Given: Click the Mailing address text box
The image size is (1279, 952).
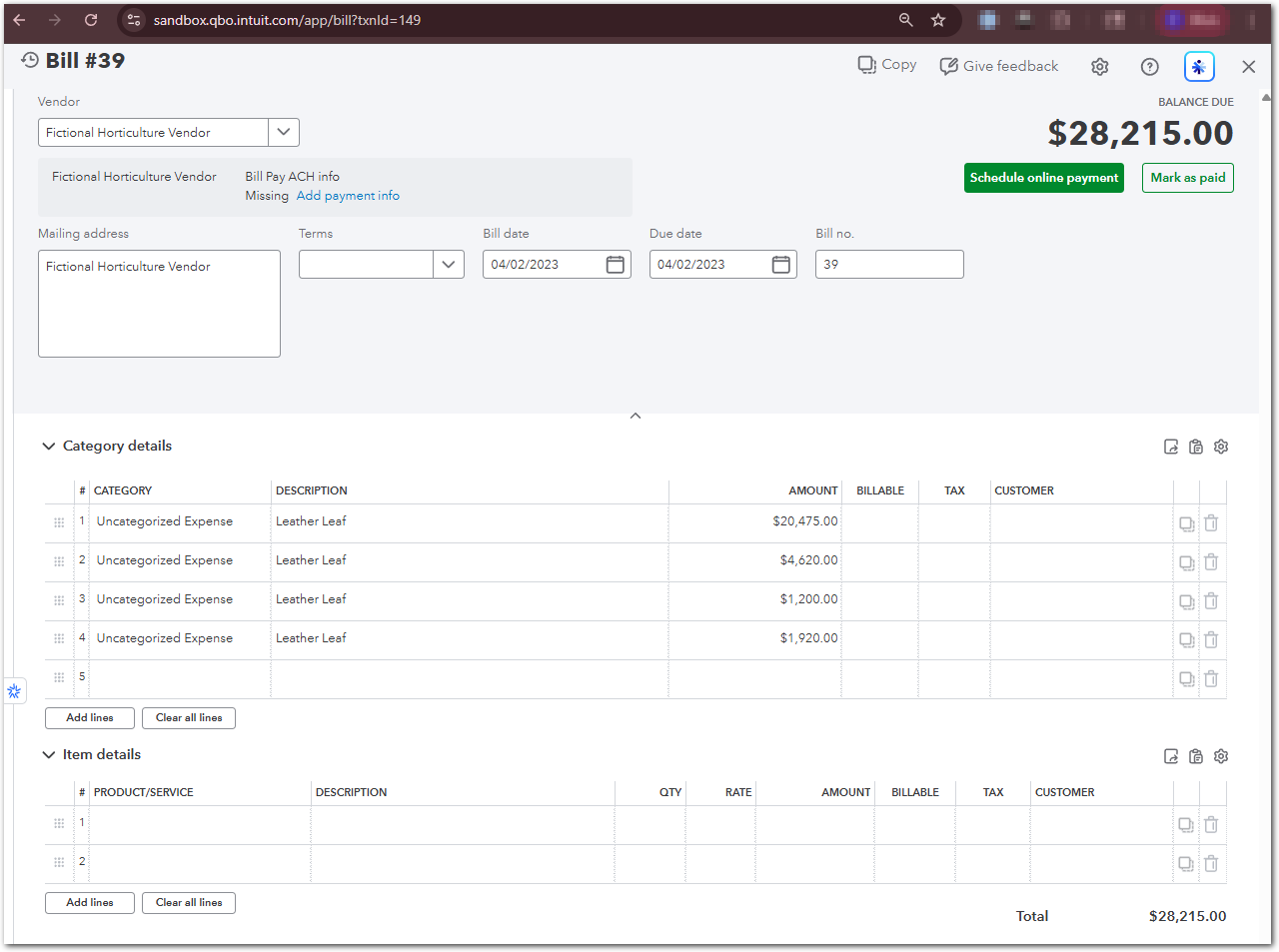Looking at the screenshot, I should pos(159,304).
